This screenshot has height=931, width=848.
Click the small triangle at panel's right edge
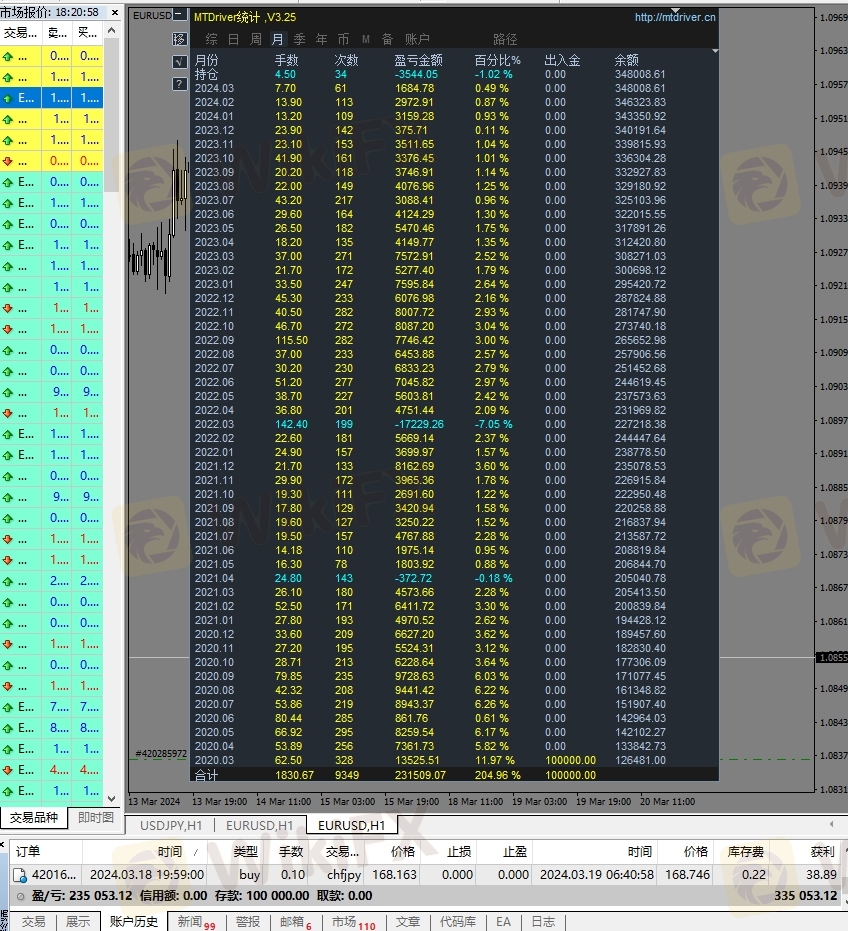point(715,52)
